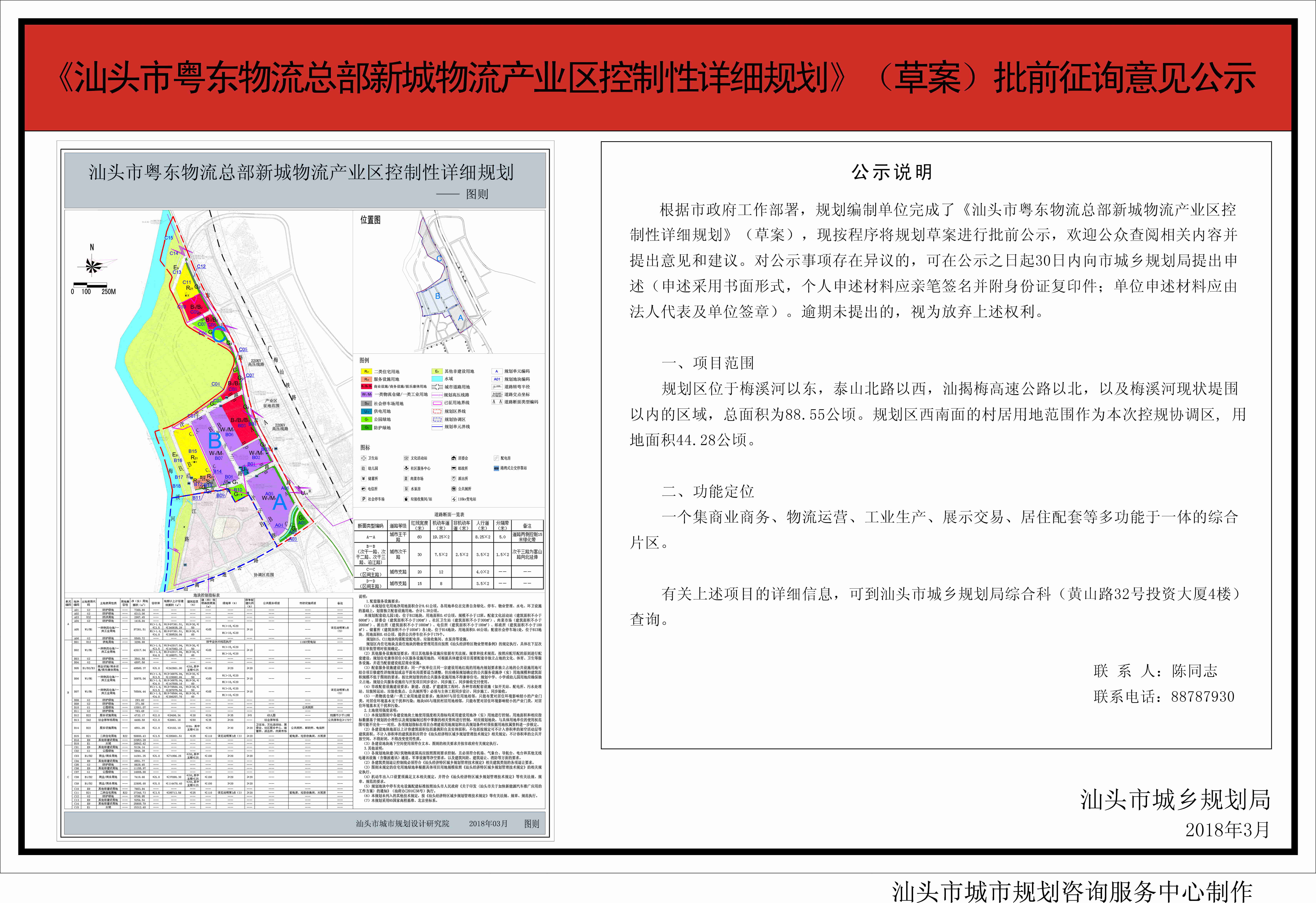Click the blue U12 供电用地 swatch
The height and width of the screenshot is (903, 1316).
366,412
